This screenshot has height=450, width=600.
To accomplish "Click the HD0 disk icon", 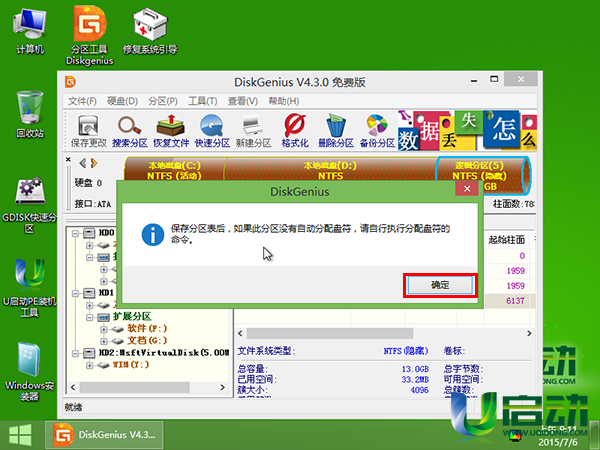I will coord(89,233).
